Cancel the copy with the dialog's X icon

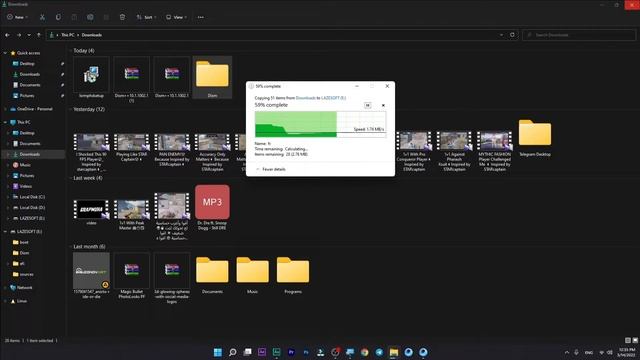tap(383, 105)
